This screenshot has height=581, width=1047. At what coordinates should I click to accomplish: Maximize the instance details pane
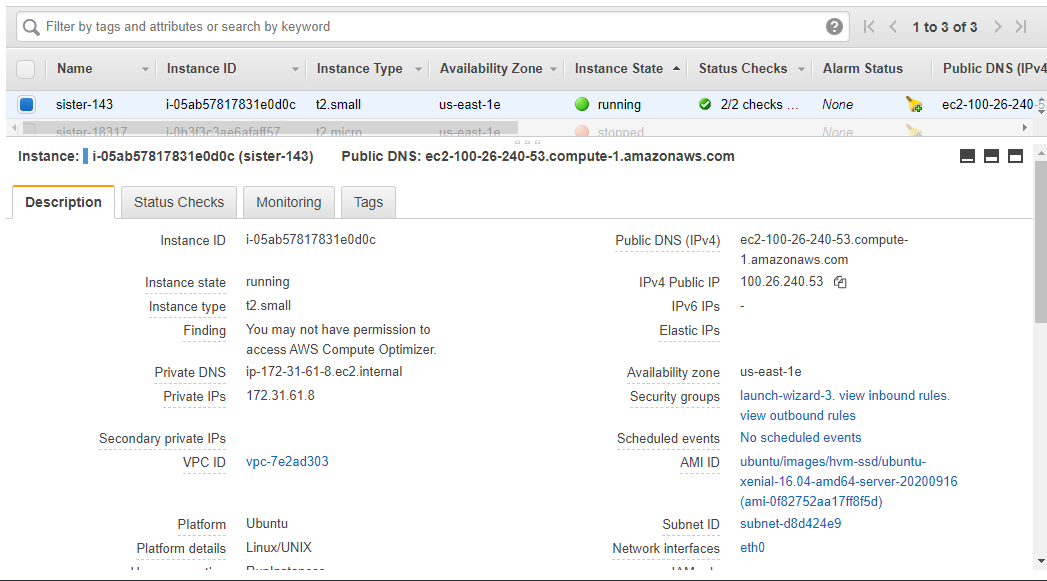tap(1015, 156)
